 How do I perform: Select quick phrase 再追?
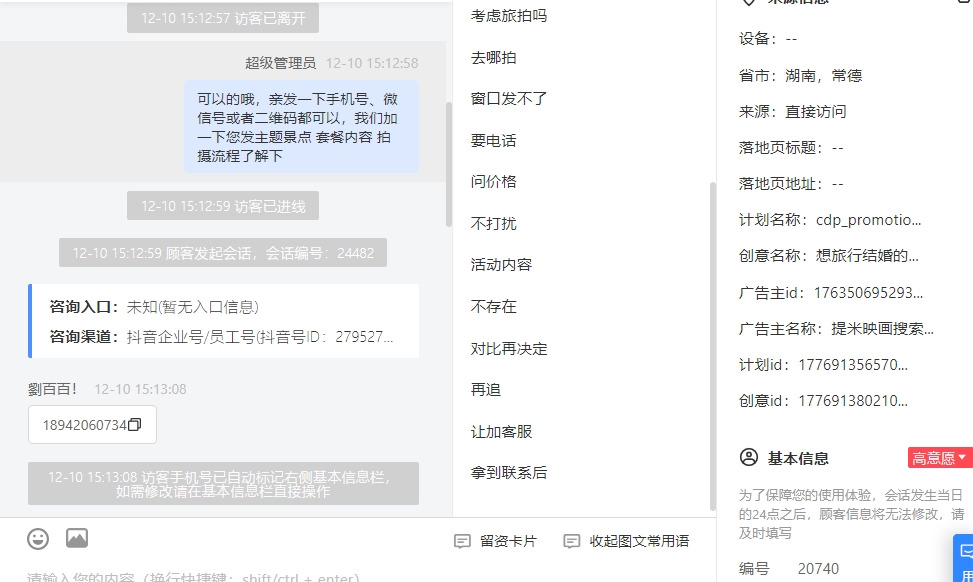[486, 390]
